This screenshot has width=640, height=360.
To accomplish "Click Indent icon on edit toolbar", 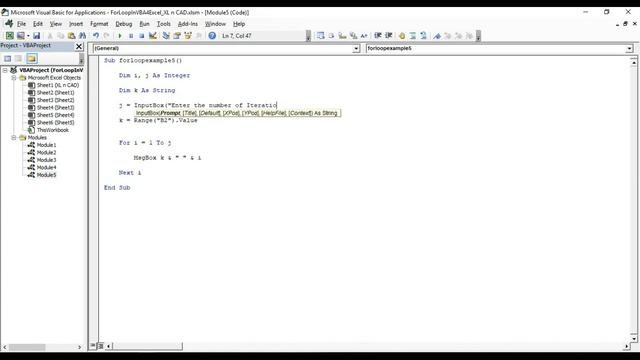I will tap(378, 36).
